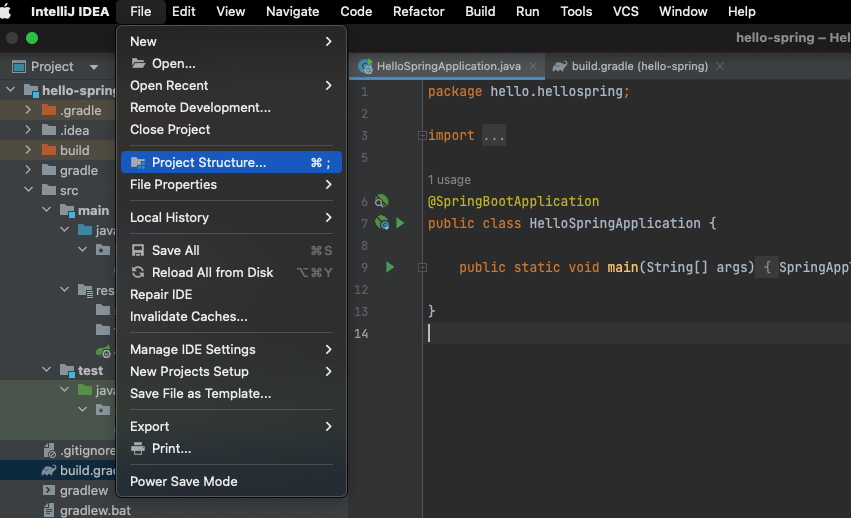Open the Project view dropdown

(94, 67)
